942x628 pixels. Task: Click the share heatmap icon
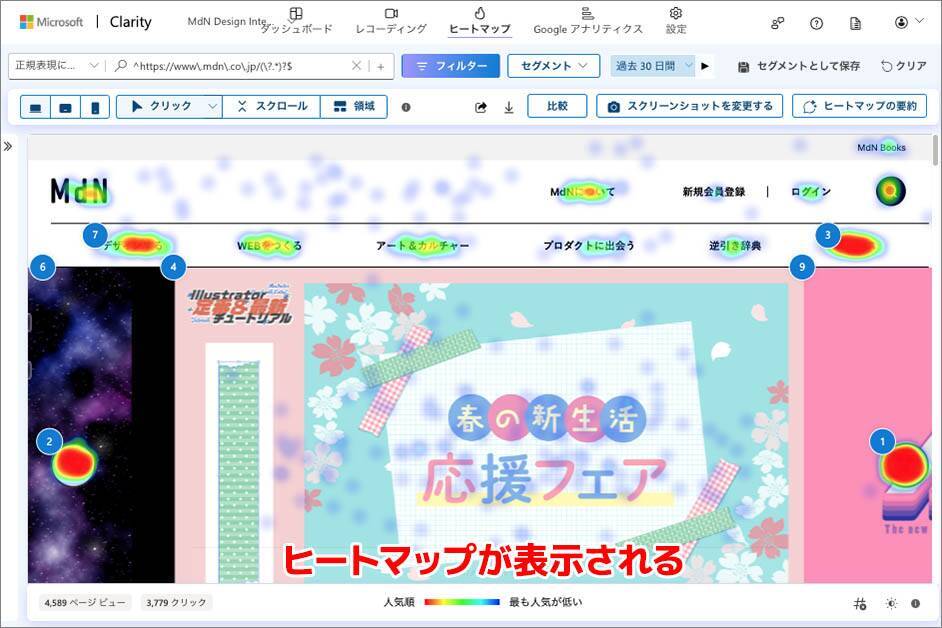tap(481, 107)
